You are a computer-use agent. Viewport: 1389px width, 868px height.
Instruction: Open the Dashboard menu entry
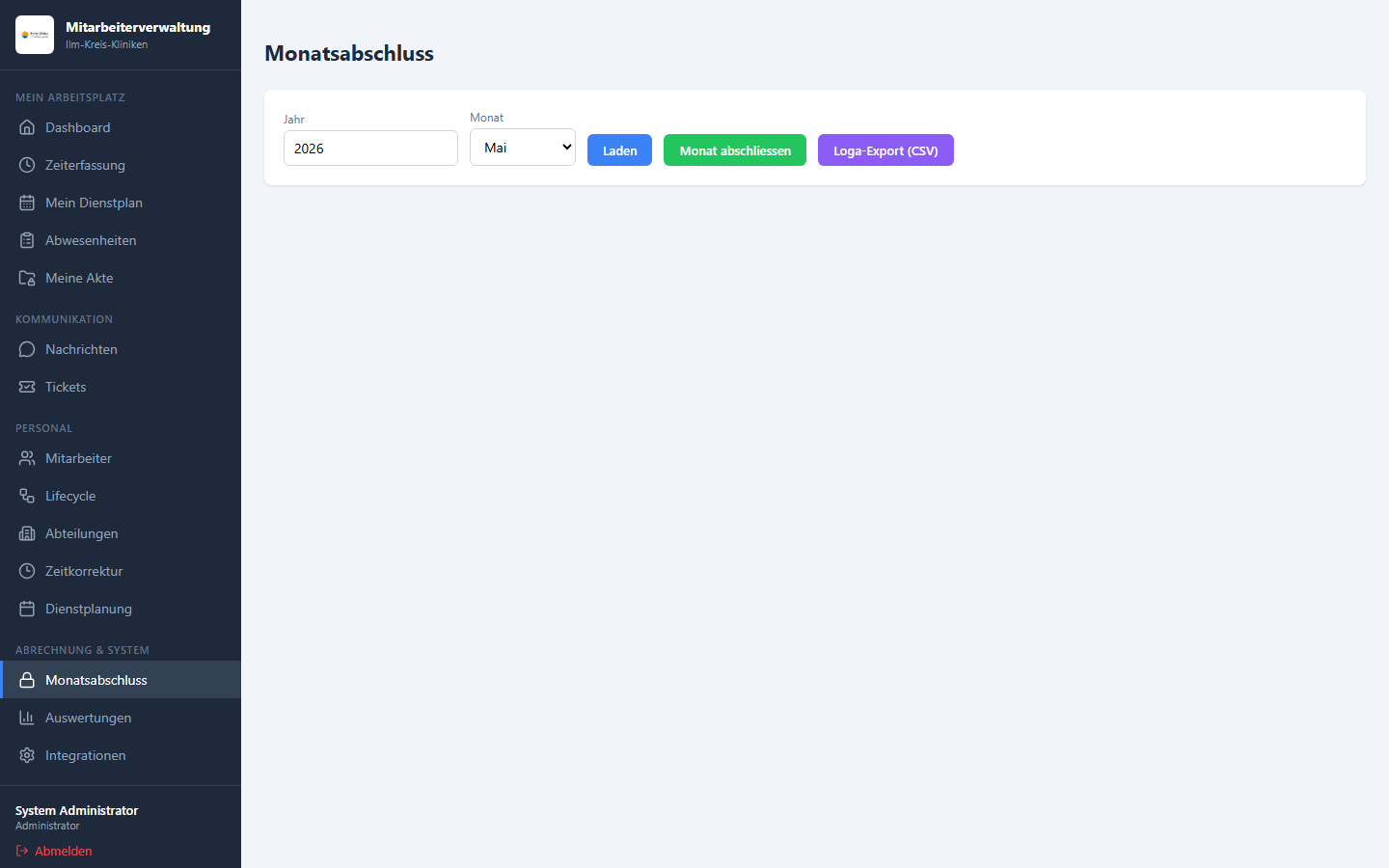click(121, 127)
